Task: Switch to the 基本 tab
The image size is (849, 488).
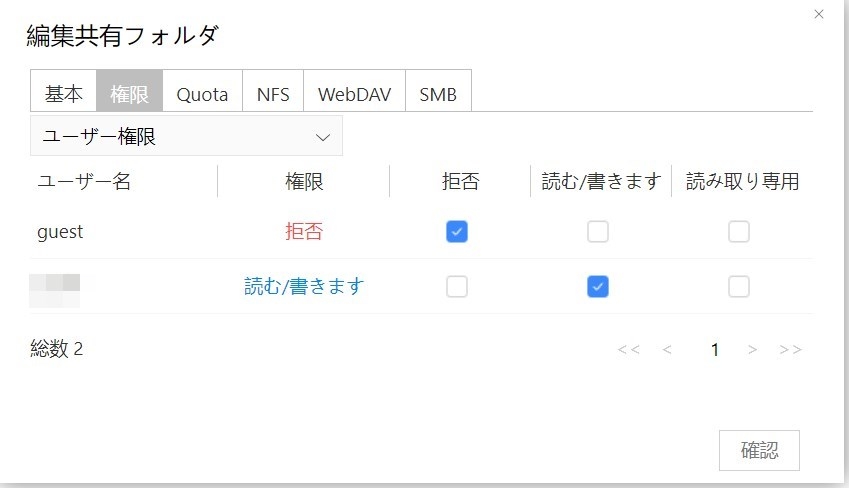Action: [x=64, y=94]
